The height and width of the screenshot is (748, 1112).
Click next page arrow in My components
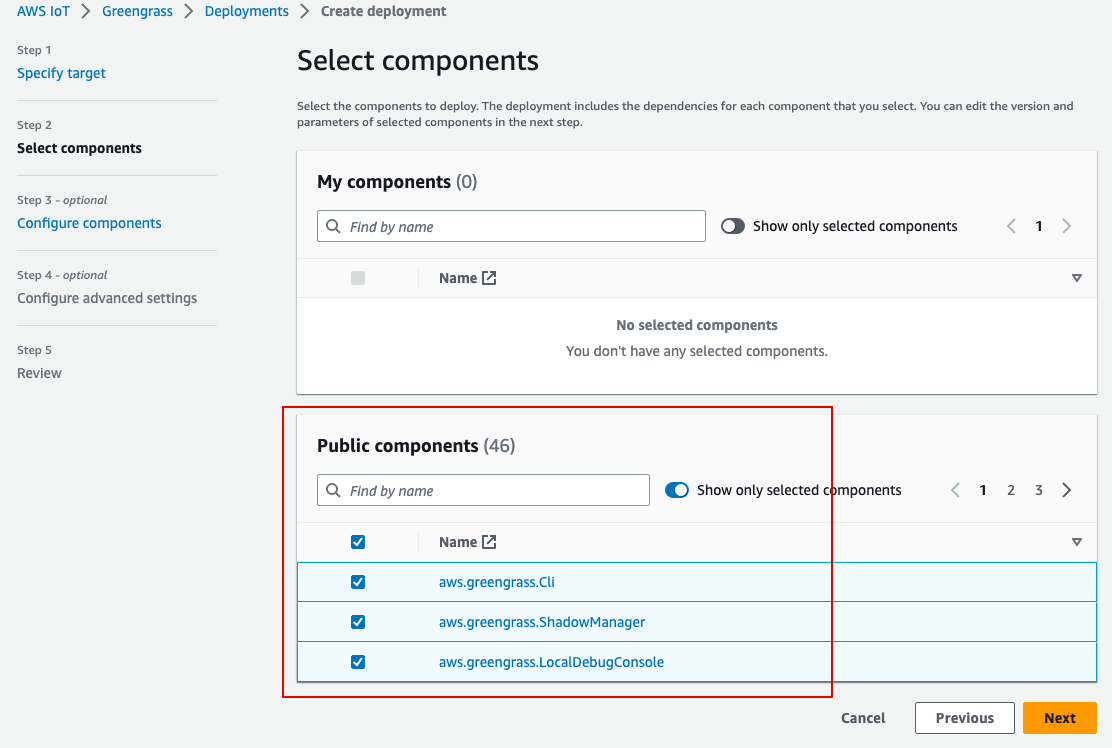pyautogui.click(x=1067, y=226)
